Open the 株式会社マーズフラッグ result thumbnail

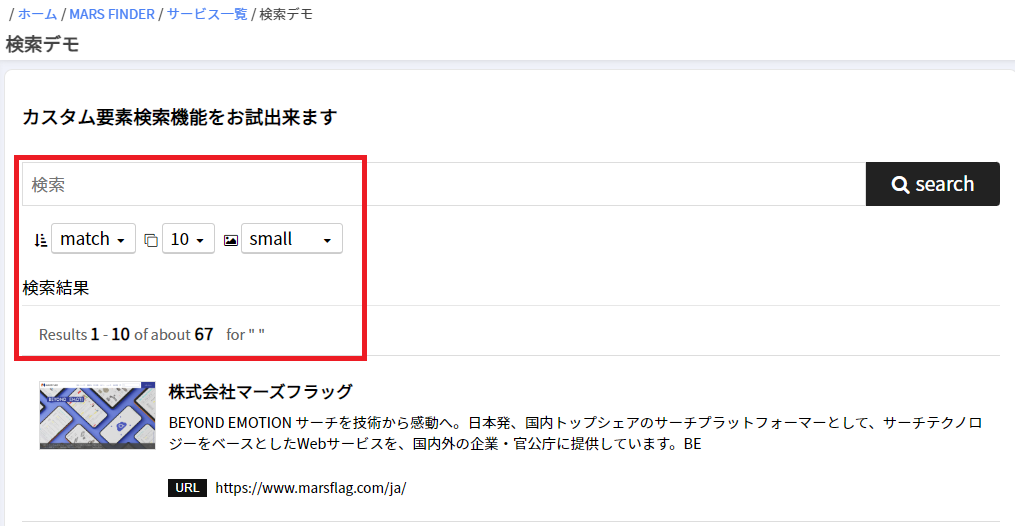point(97,415)
